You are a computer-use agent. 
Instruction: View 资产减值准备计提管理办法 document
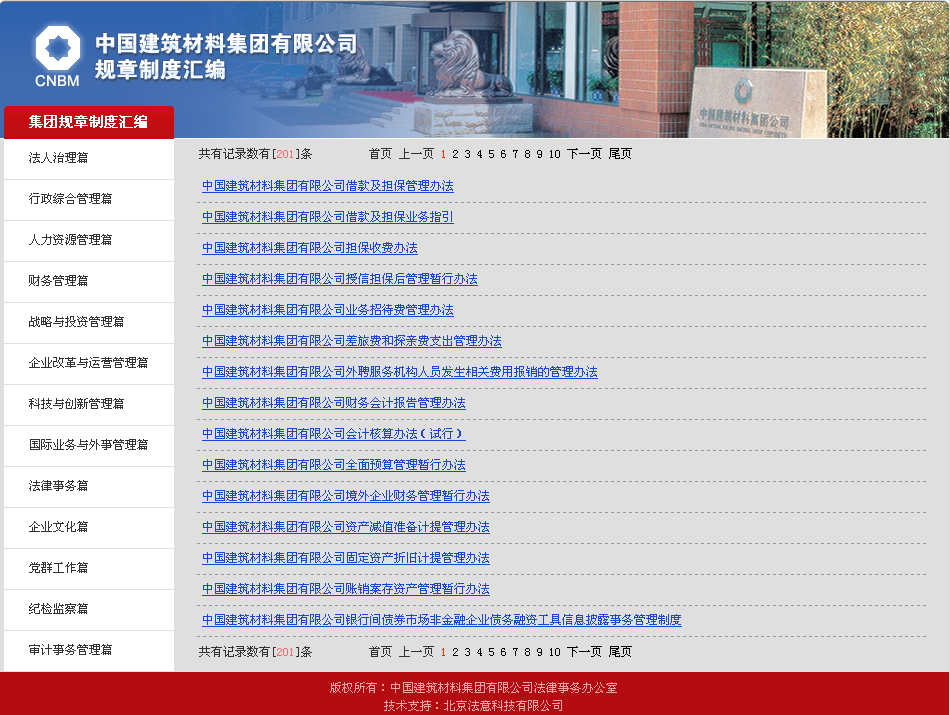[346, 527]
